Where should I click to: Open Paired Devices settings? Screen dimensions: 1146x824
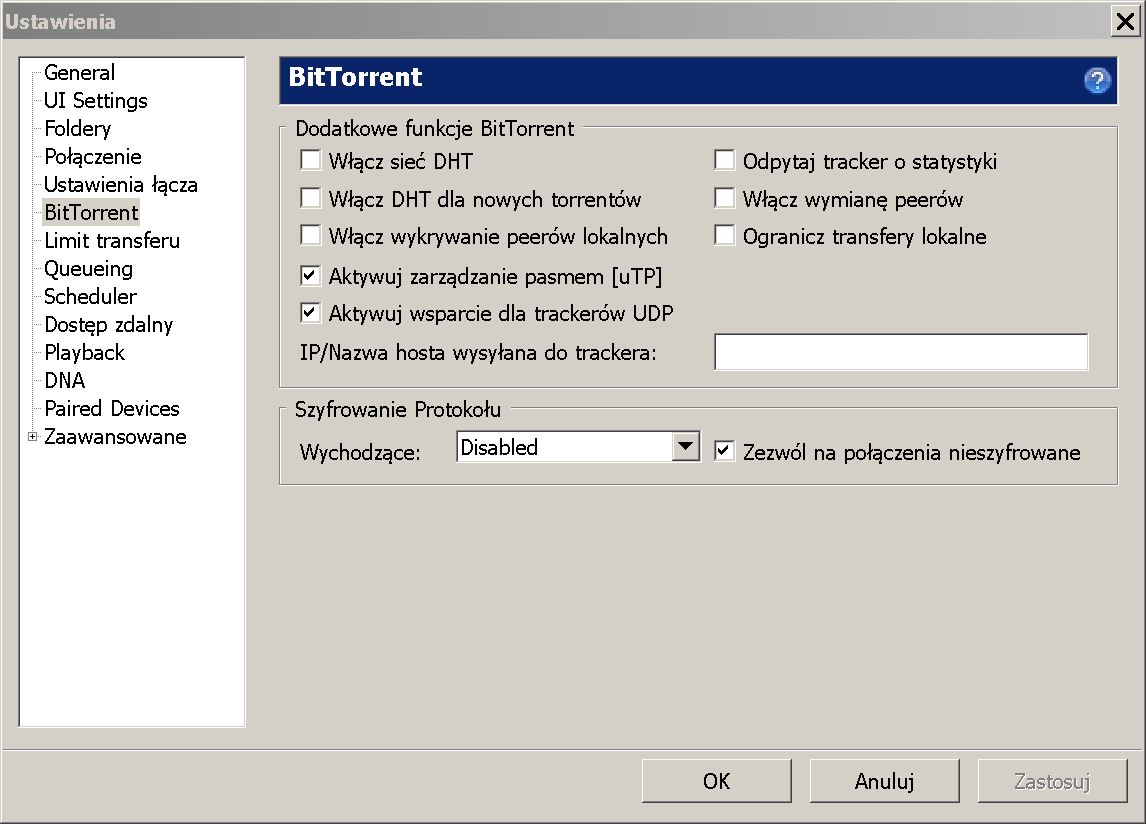point(112,408)
